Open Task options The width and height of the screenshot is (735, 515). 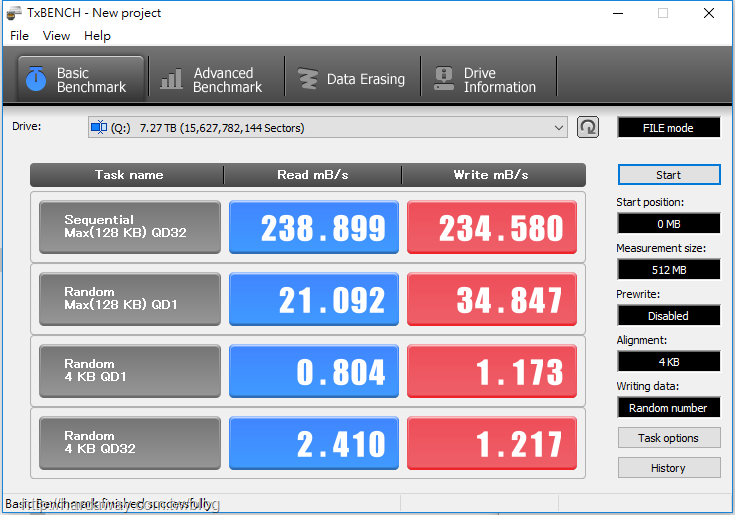click(x=669, y=438)
